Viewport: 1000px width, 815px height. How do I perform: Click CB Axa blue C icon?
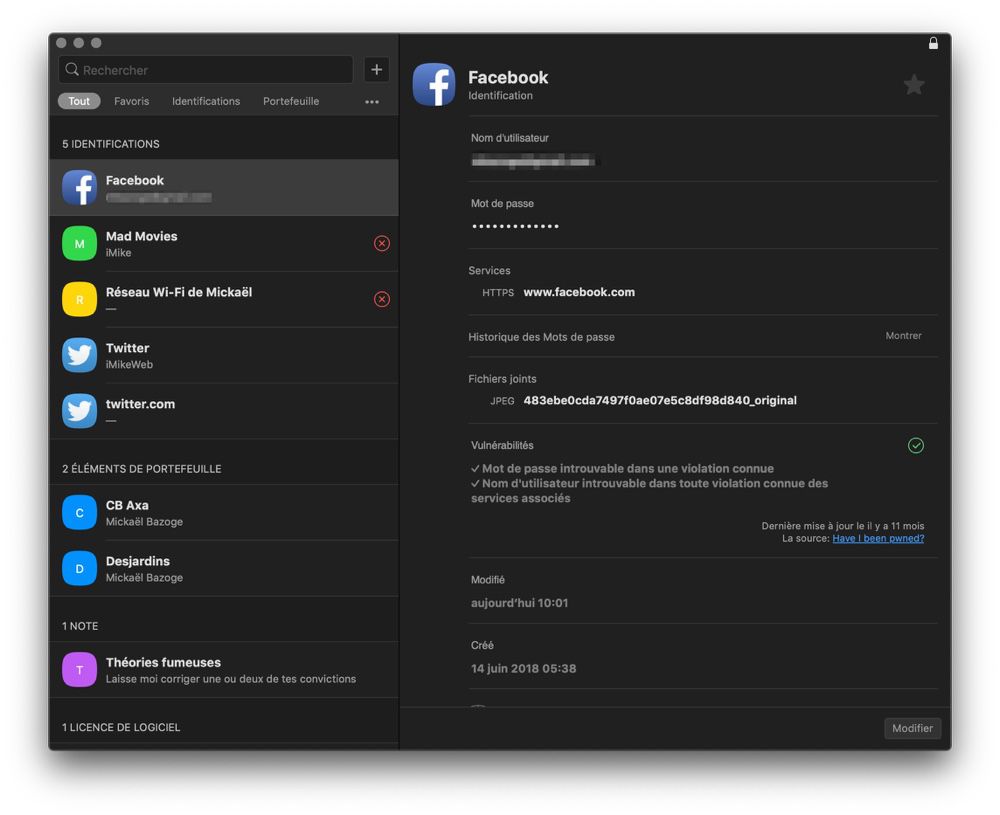pyautogui.click(x=80, y=512)
